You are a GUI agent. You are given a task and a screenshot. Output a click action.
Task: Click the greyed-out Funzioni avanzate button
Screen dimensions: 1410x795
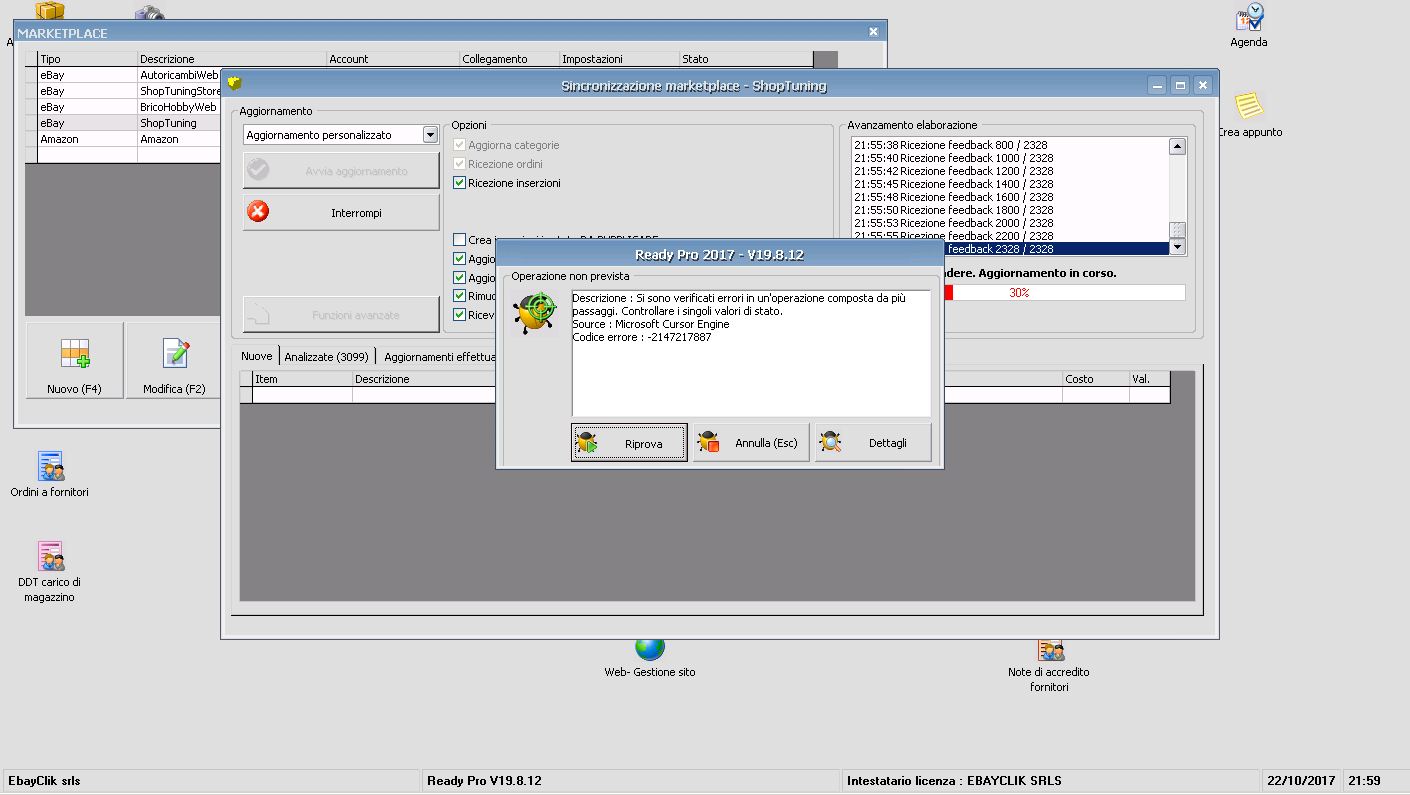tap(341, 315)
